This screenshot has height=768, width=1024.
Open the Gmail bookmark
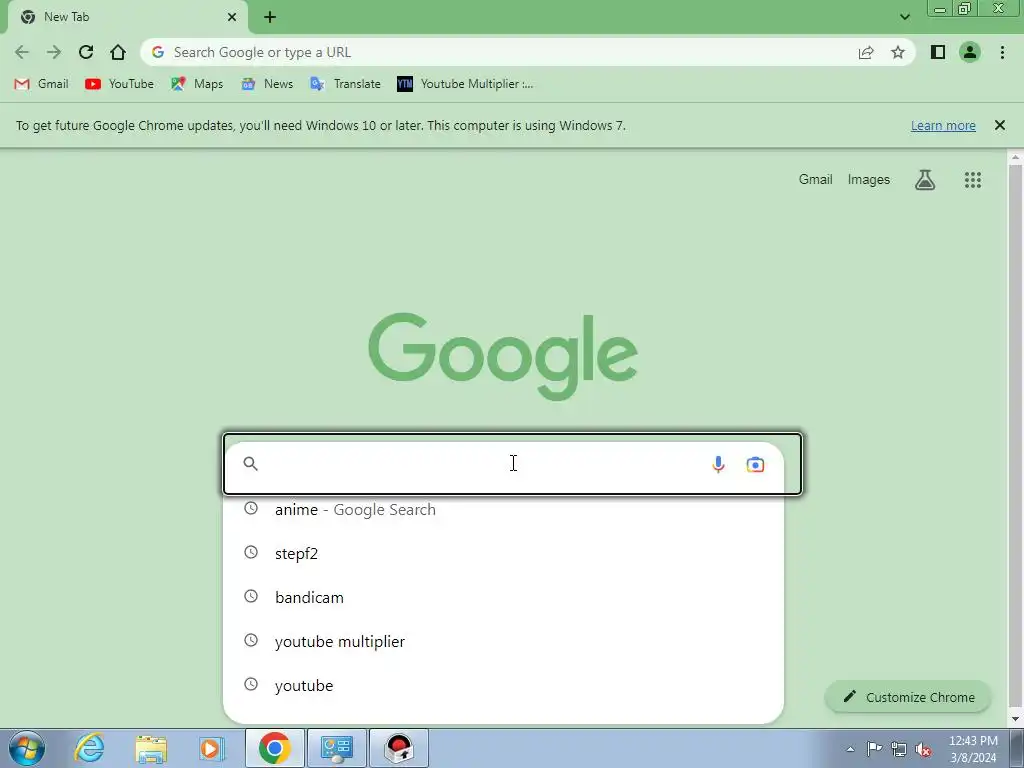point(42,84)
